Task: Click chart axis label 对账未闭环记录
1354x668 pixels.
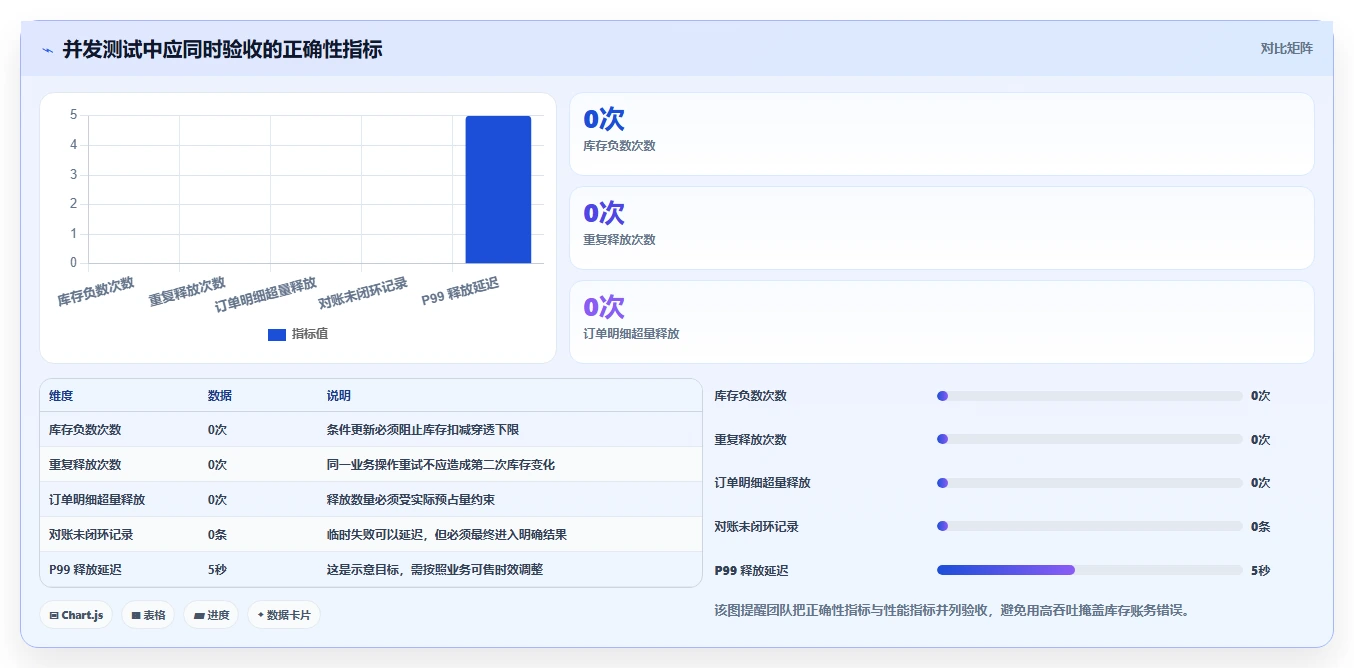Action: (363, 293)
